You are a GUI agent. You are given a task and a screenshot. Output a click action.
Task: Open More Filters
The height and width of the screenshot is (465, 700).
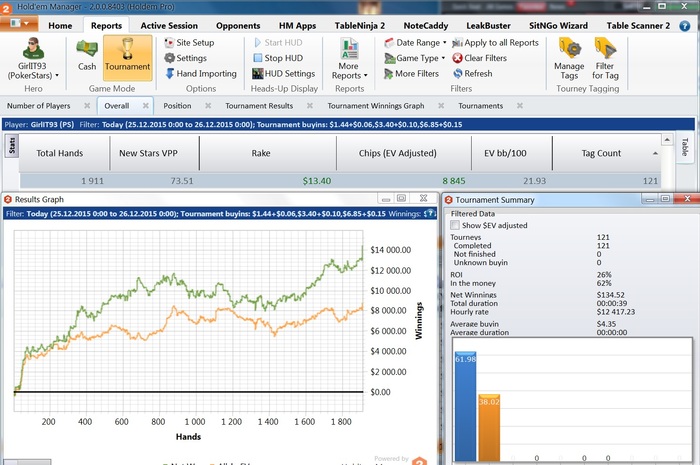pyautogui.click(x=411, y=74)
